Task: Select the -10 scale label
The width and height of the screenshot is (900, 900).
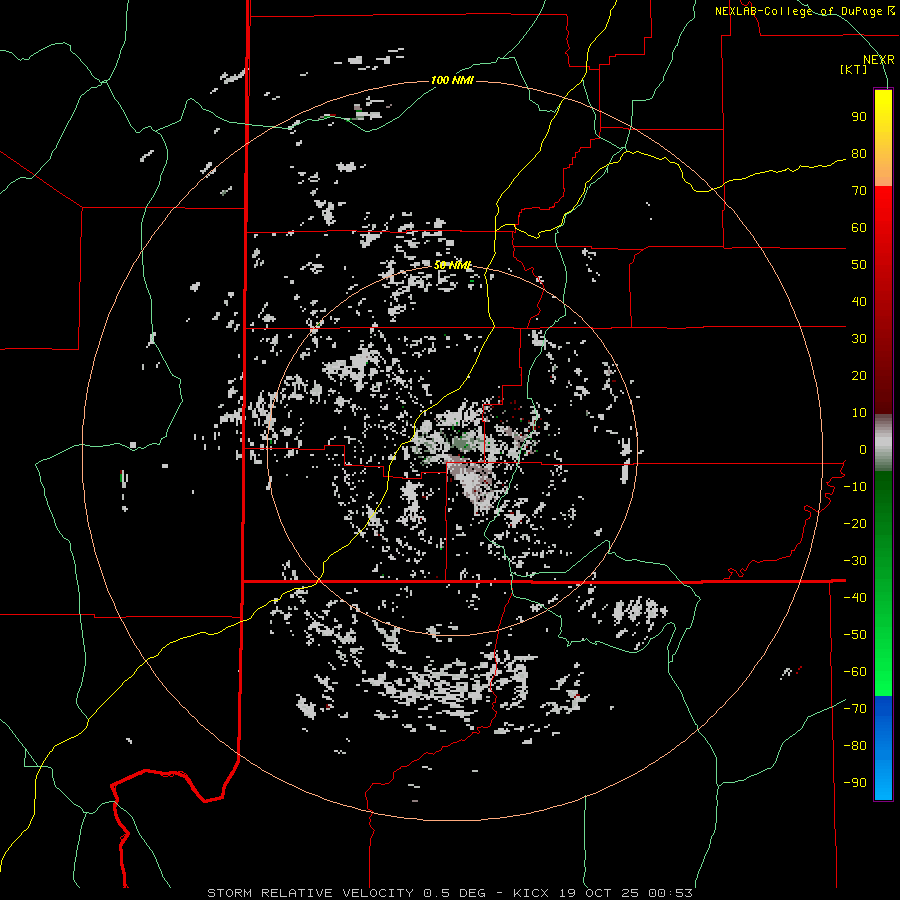Action: 855,487
